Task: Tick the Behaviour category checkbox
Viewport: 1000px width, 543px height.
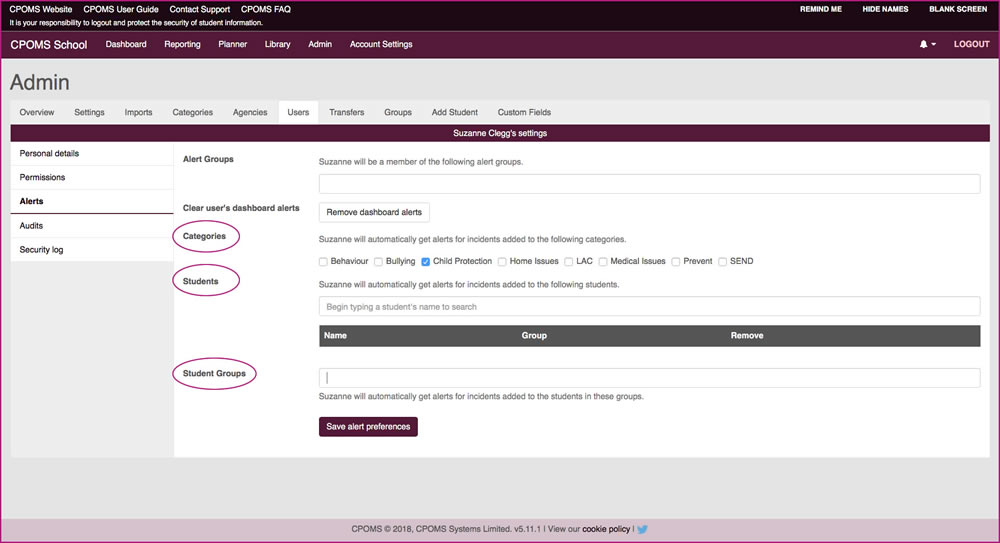Action: (x=323, y=262)
